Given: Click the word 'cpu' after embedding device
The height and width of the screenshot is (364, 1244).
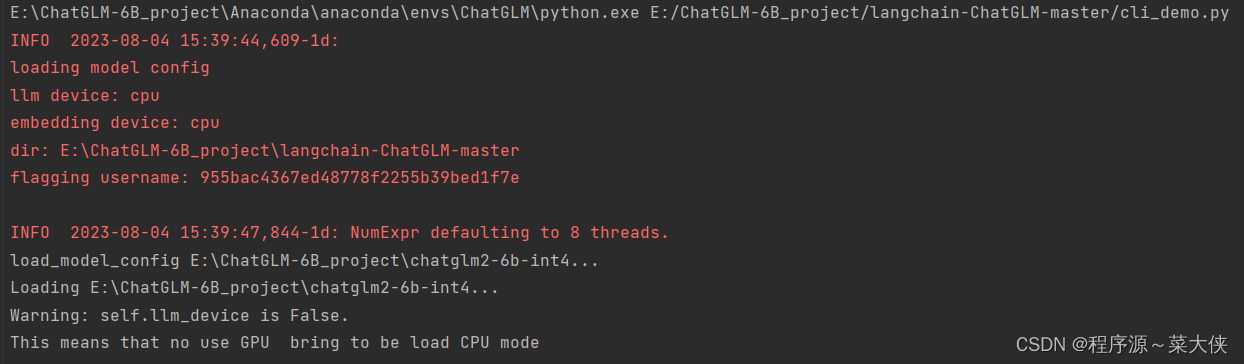Looking at the screenshot, I should (204, 123).
